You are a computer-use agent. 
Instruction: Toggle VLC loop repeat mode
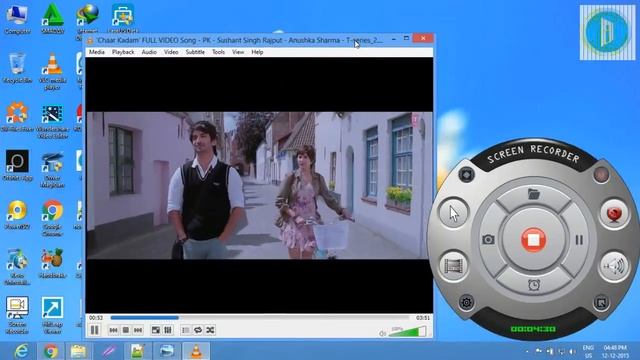(198, 330)
